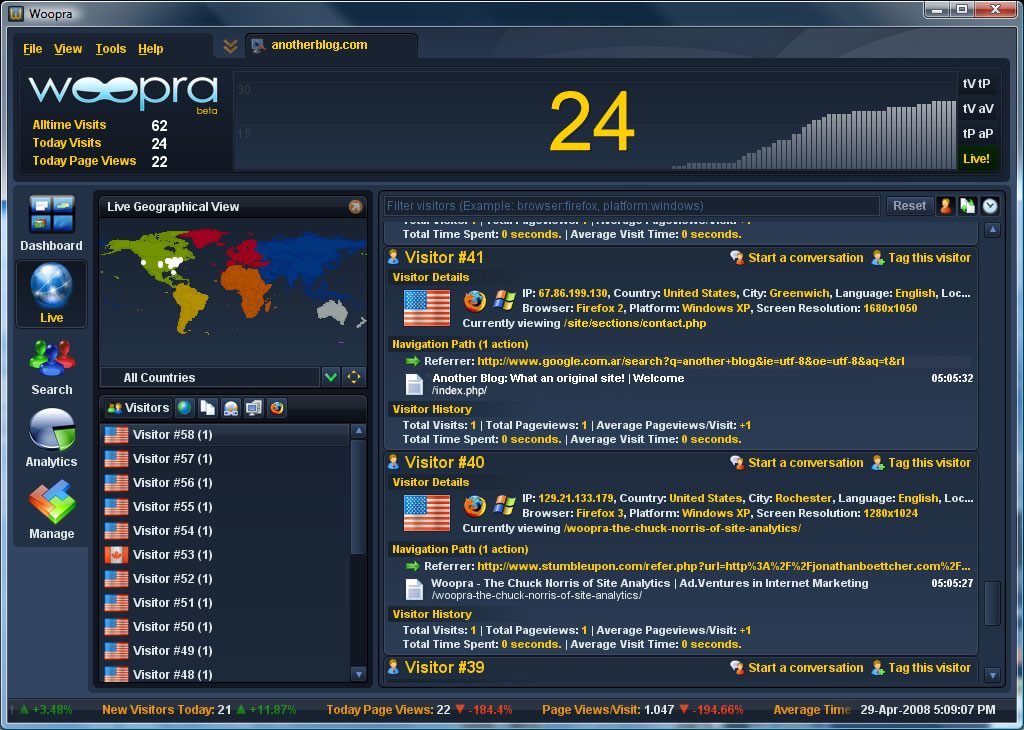The height and width of the screenshot is (730, 1024).
Task: Pop out the Live Geographical View map
Action: (x=355, y=206)
